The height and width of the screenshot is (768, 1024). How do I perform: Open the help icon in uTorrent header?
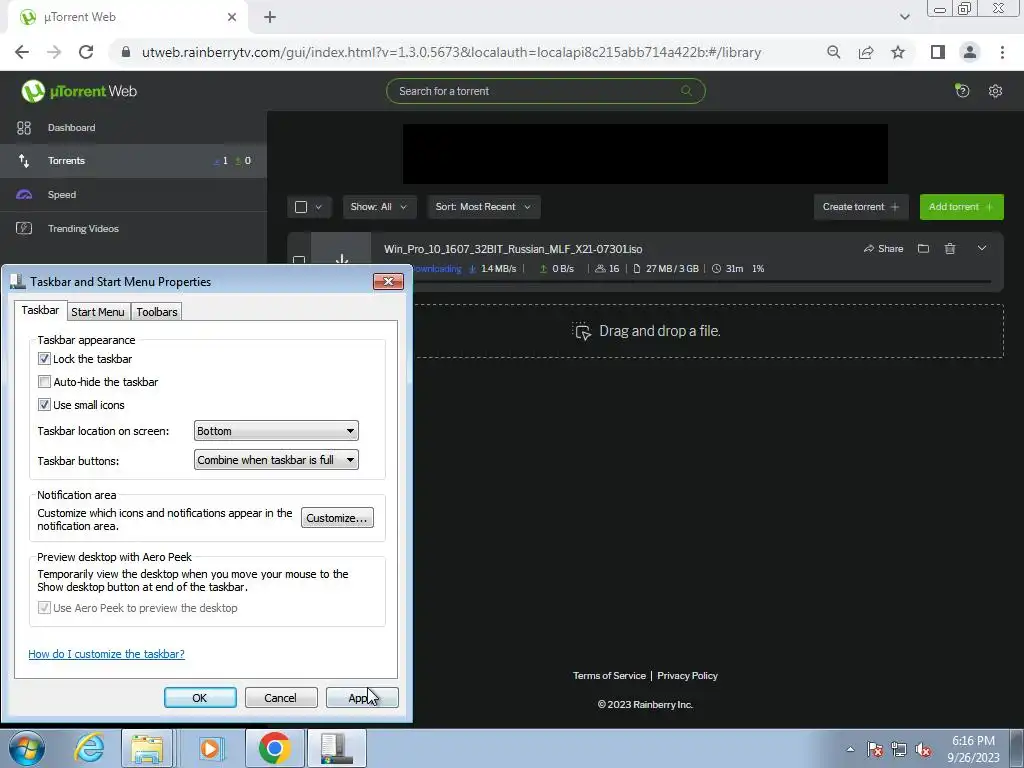pos(962,91)
